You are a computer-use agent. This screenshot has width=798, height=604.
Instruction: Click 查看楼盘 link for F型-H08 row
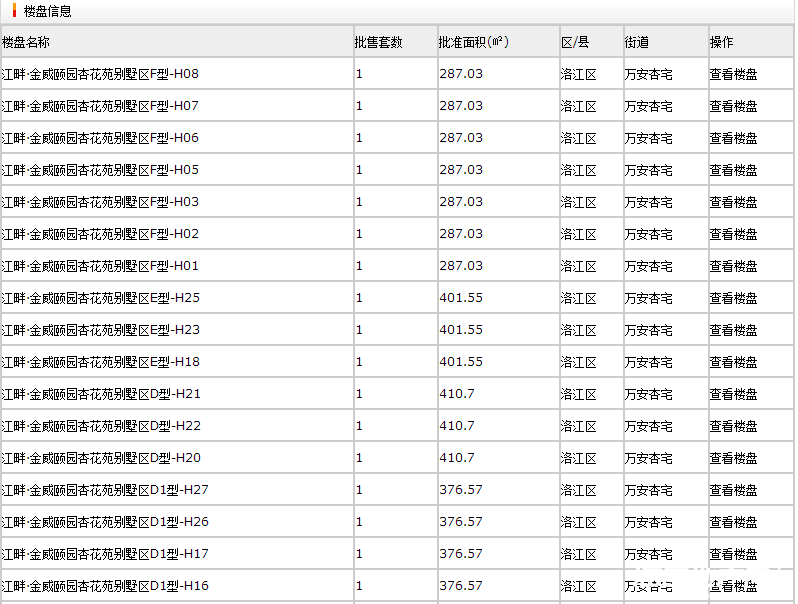pyautogui.click(x=733, y=74)
